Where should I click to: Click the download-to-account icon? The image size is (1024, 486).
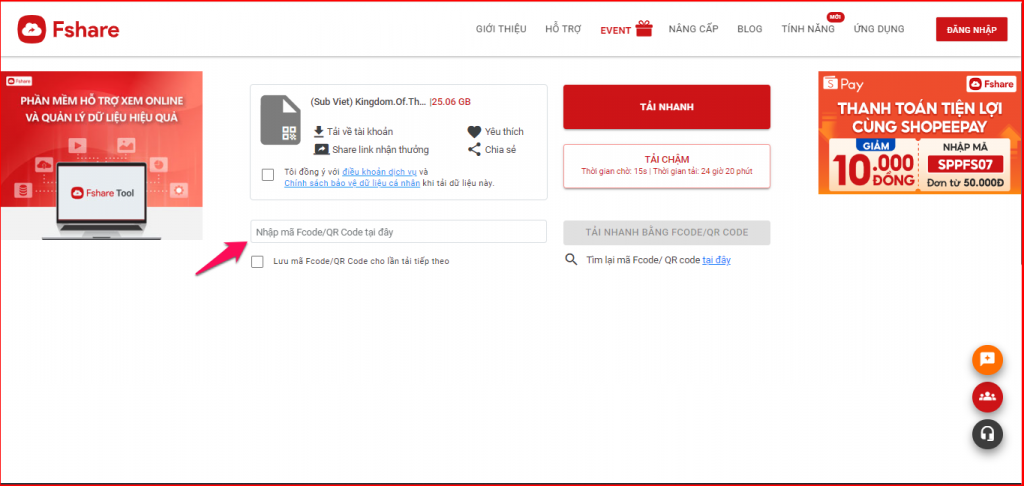319,131
